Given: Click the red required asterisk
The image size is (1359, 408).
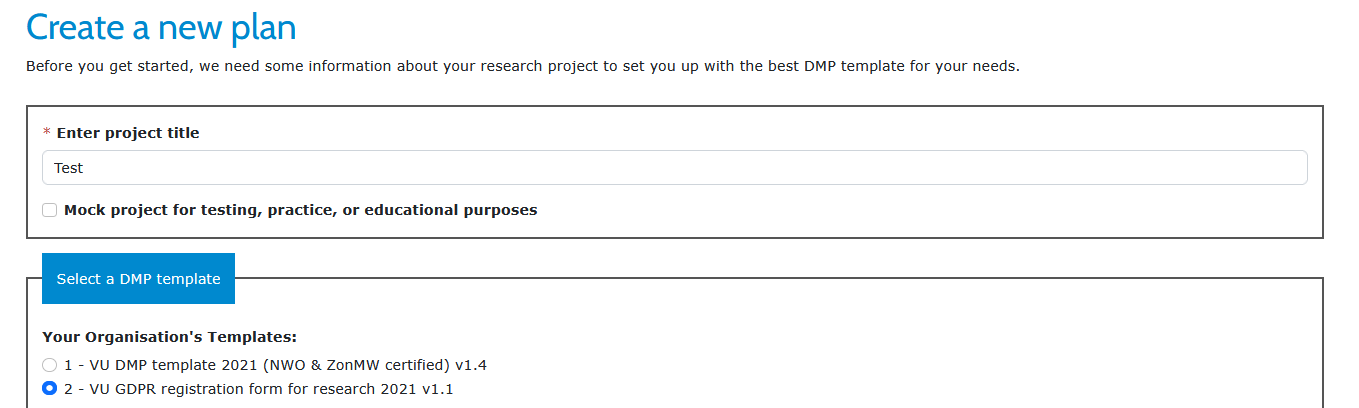Looking at the screenshot, I should (47, 133).
